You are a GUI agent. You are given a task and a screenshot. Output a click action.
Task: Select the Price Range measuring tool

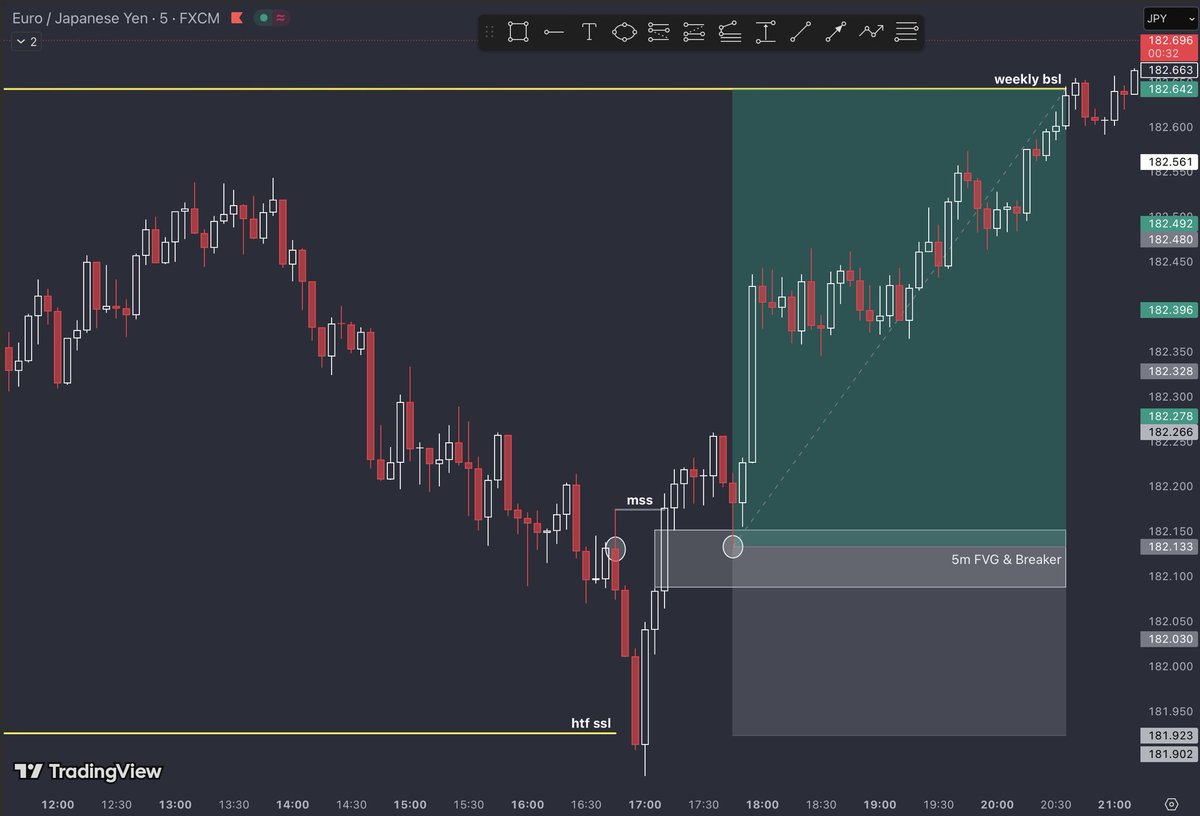pos(765,32)
